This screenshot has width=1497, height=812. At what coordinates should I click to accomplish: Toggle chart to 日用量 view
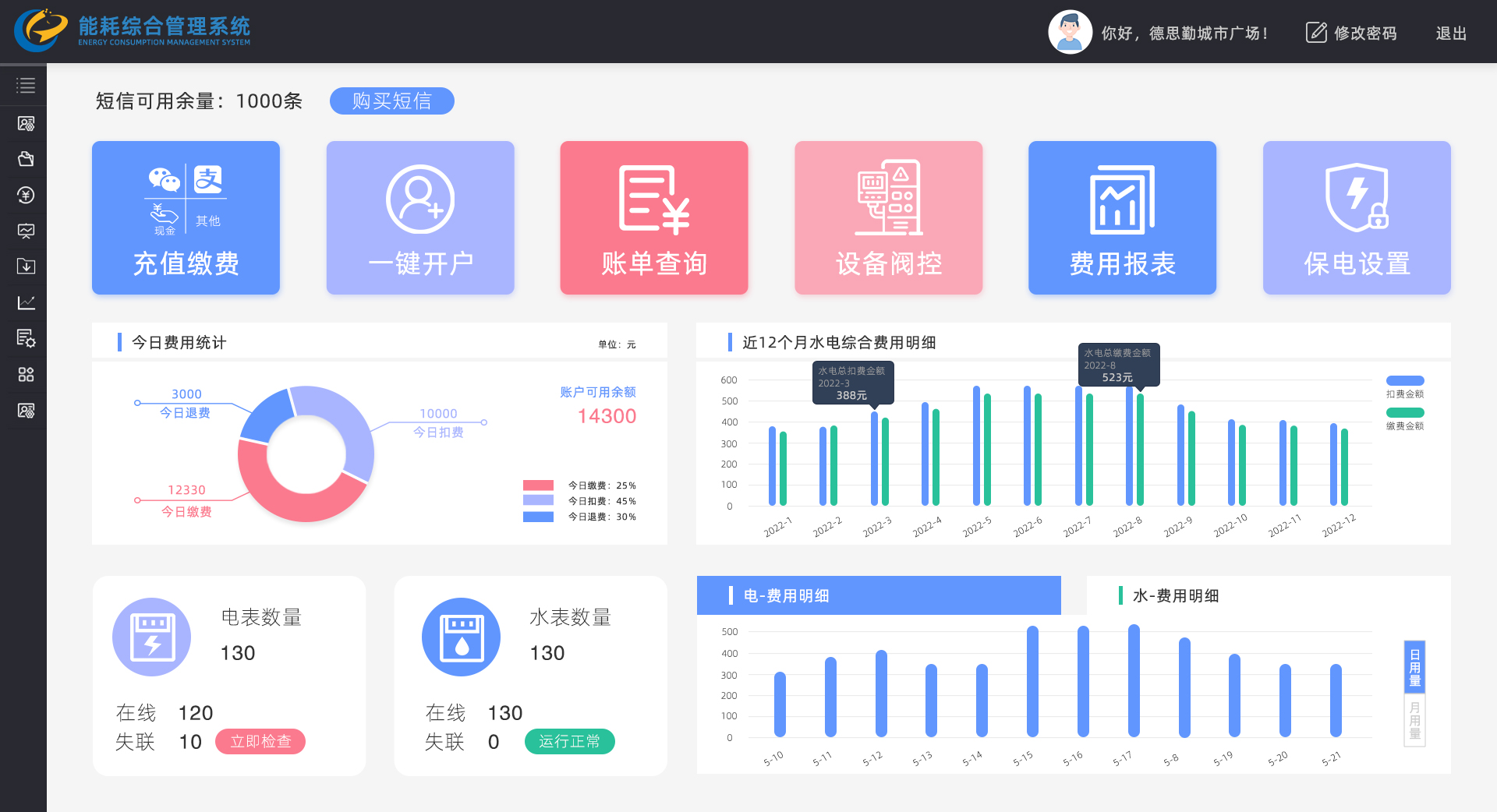click(x=1414, y=667)
